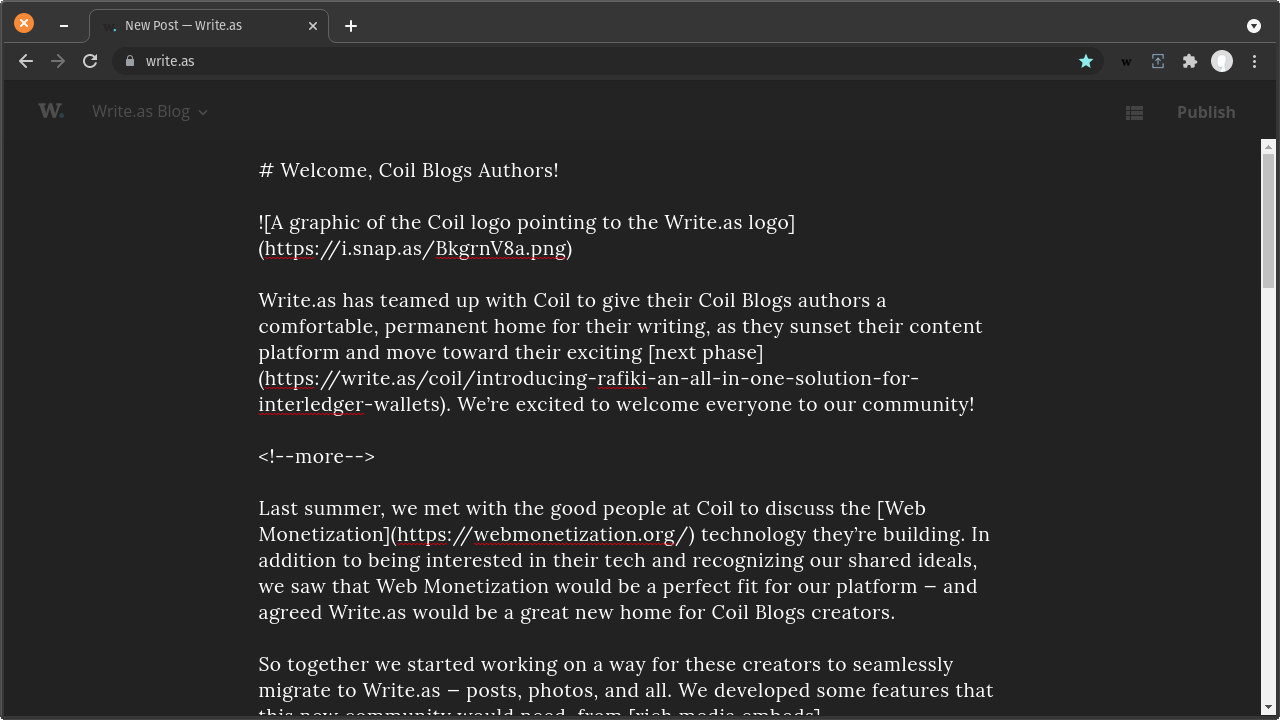The height and width of the screenshot is (720, 1280).
Task: Click the i.snap.as image link
Action: (415, 249)
